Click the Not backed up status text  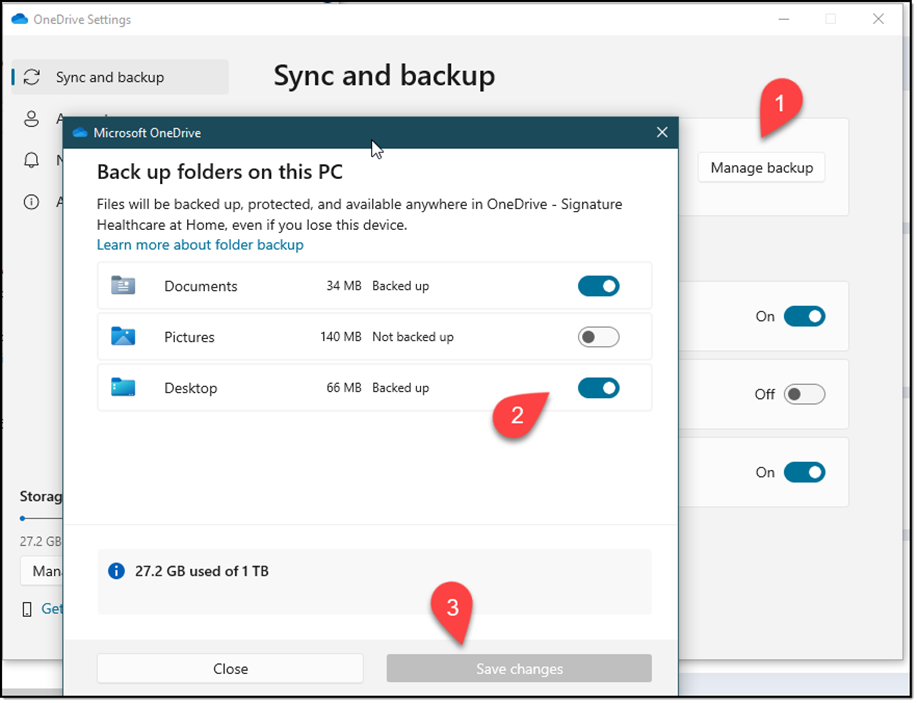pos(413,337)
